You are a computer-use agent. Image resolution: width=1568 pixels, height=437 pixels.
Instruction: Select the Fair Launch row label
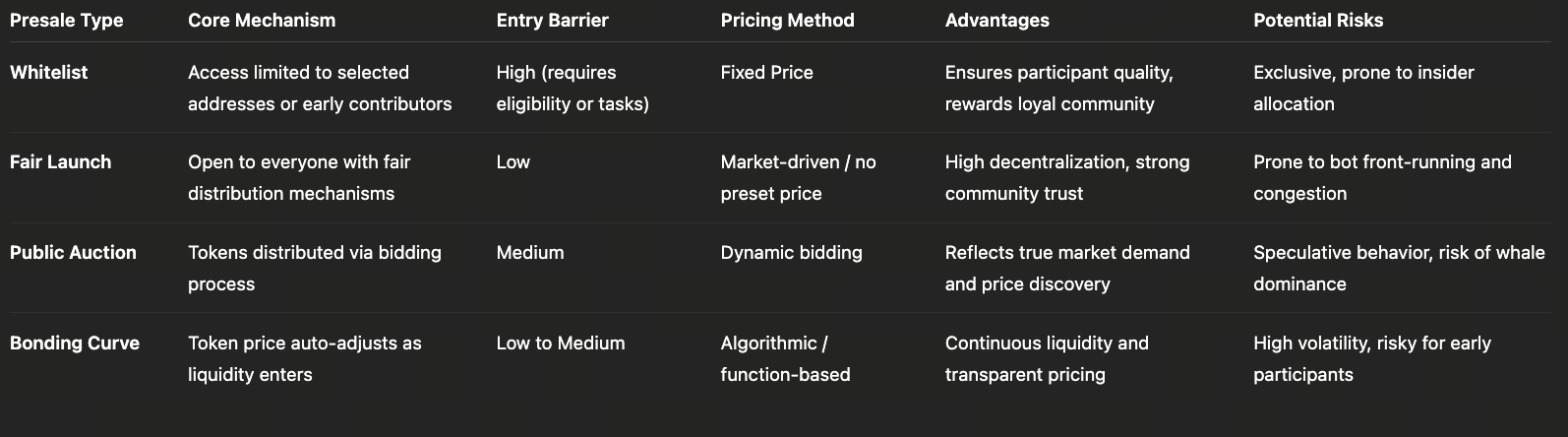click(x=60, y=162)
